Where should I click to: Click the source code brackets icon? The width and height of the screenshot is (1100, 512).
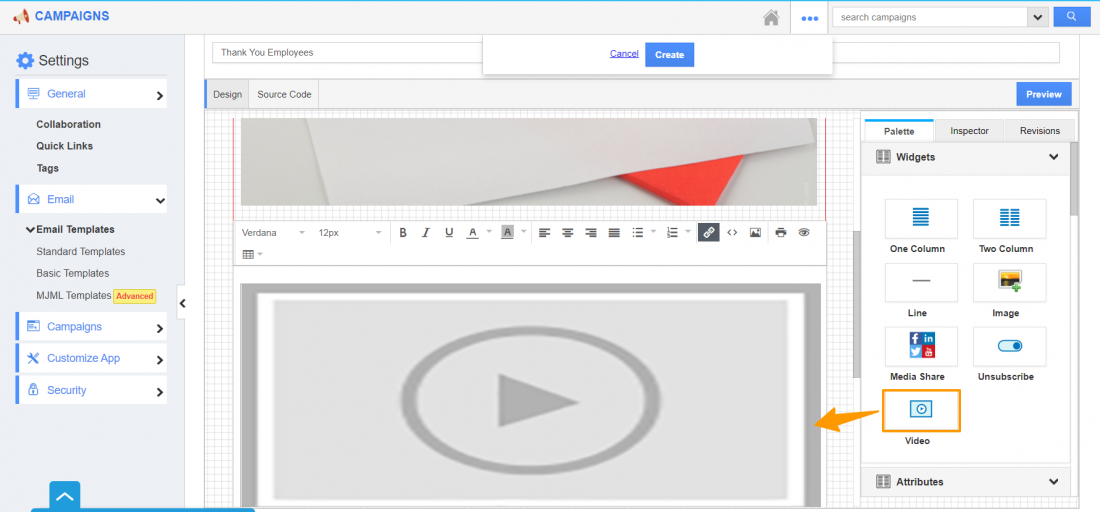(x=732, y=233)
